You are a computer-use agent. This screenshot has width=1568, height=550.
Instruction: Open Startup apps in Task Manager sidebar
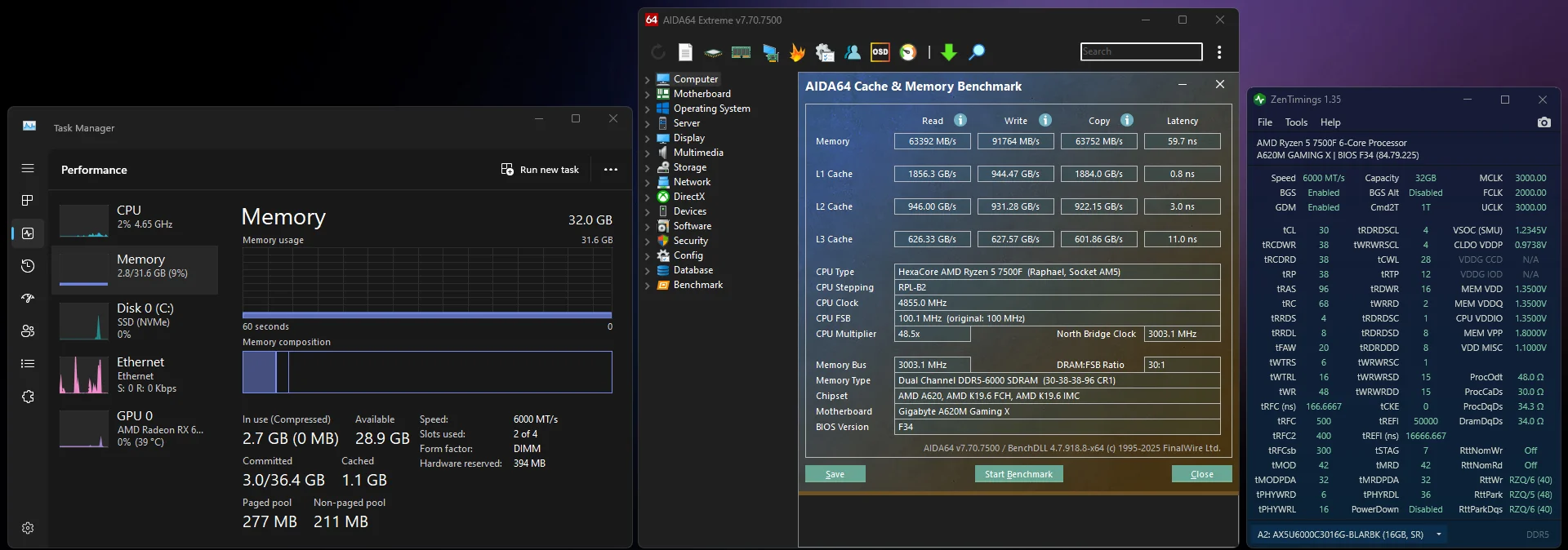[28, 299]
